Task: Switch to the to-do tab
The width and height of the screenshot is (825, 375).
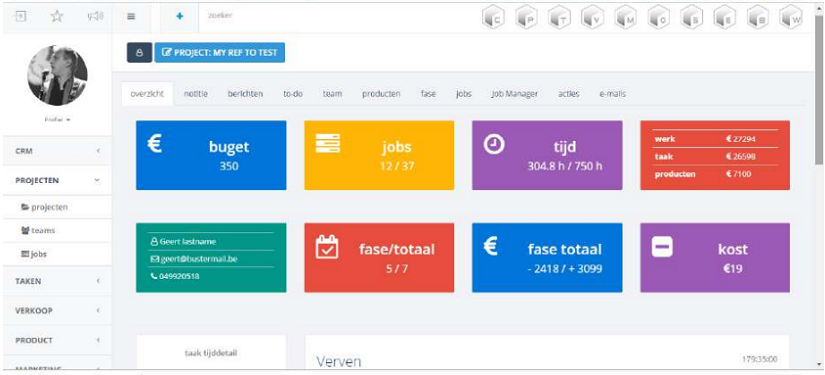Action: pyautogui.click(x=293, y=94)
